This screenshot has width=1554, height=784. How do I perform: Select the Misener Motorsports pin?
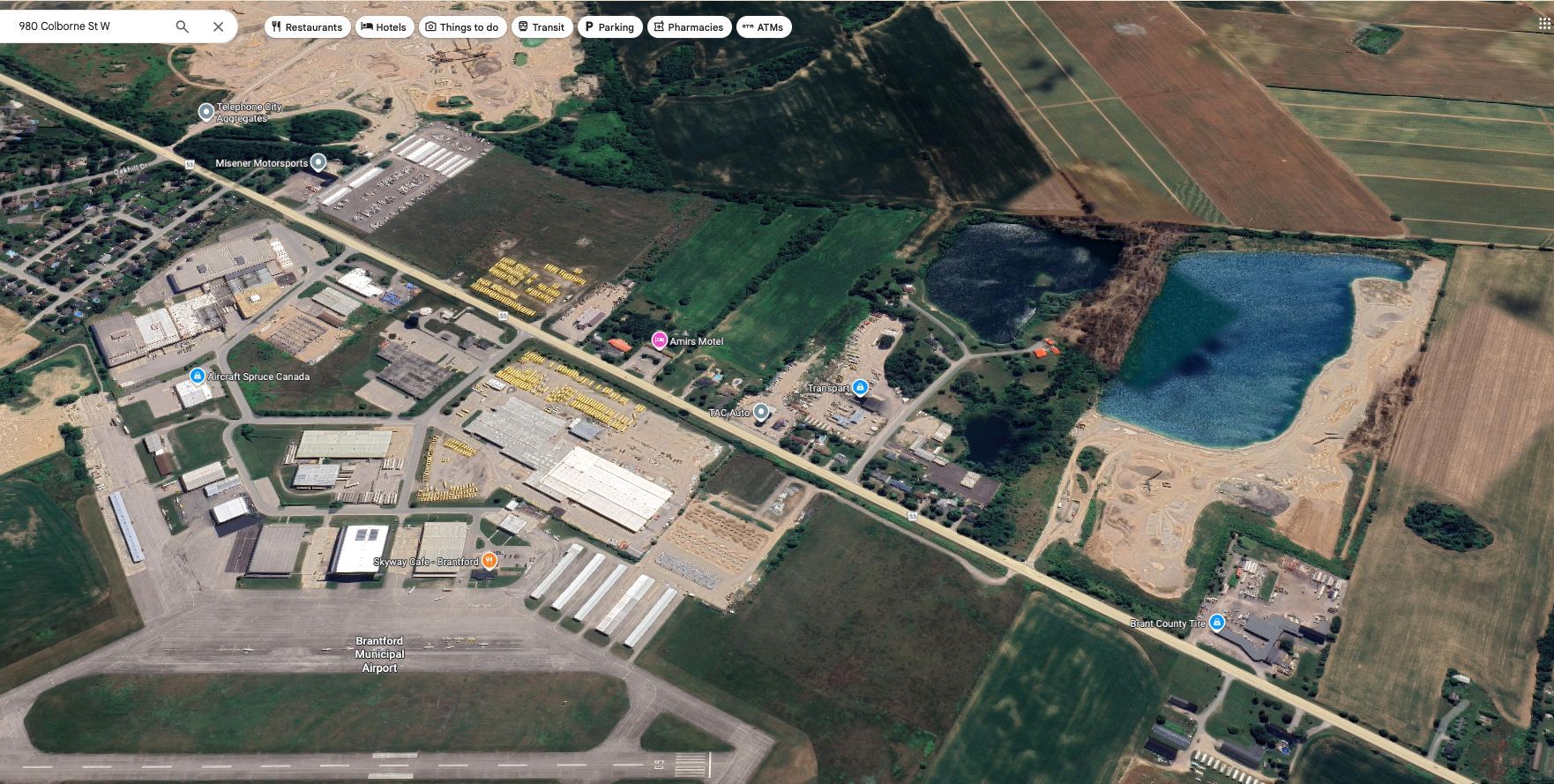[318, 162]
